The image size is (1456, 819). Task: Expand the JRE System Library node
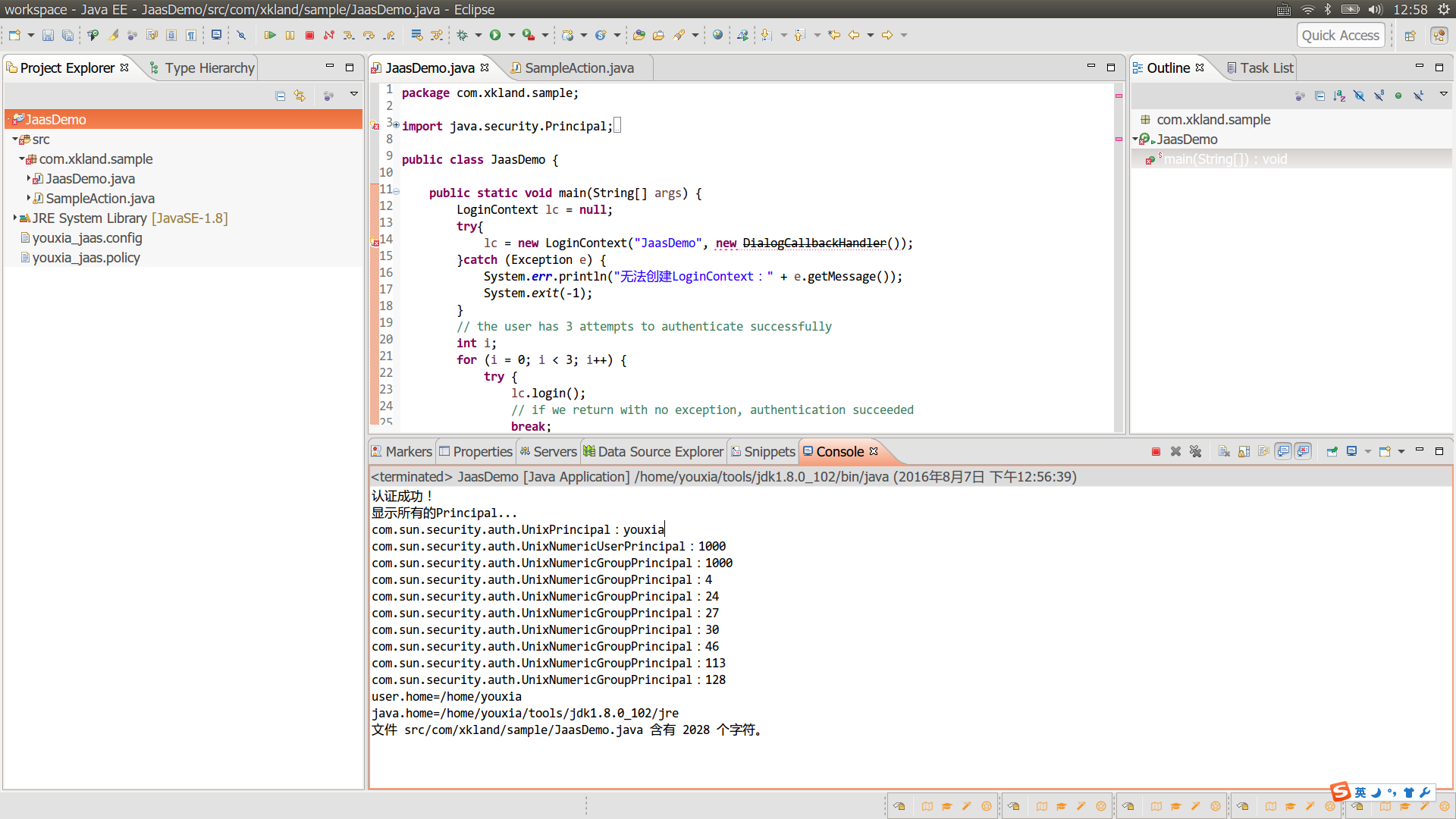[x=15, y=218]
